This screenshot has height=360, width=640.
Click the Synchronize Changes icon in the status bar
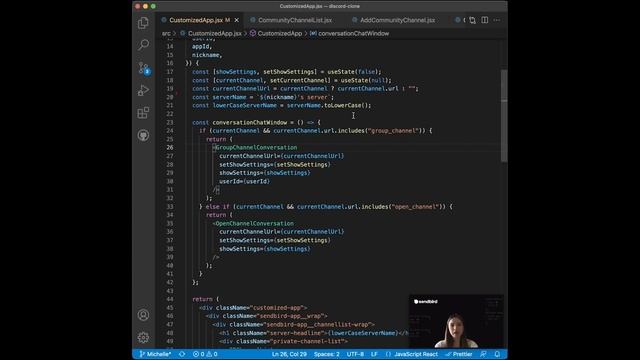(x=182, y=354)
